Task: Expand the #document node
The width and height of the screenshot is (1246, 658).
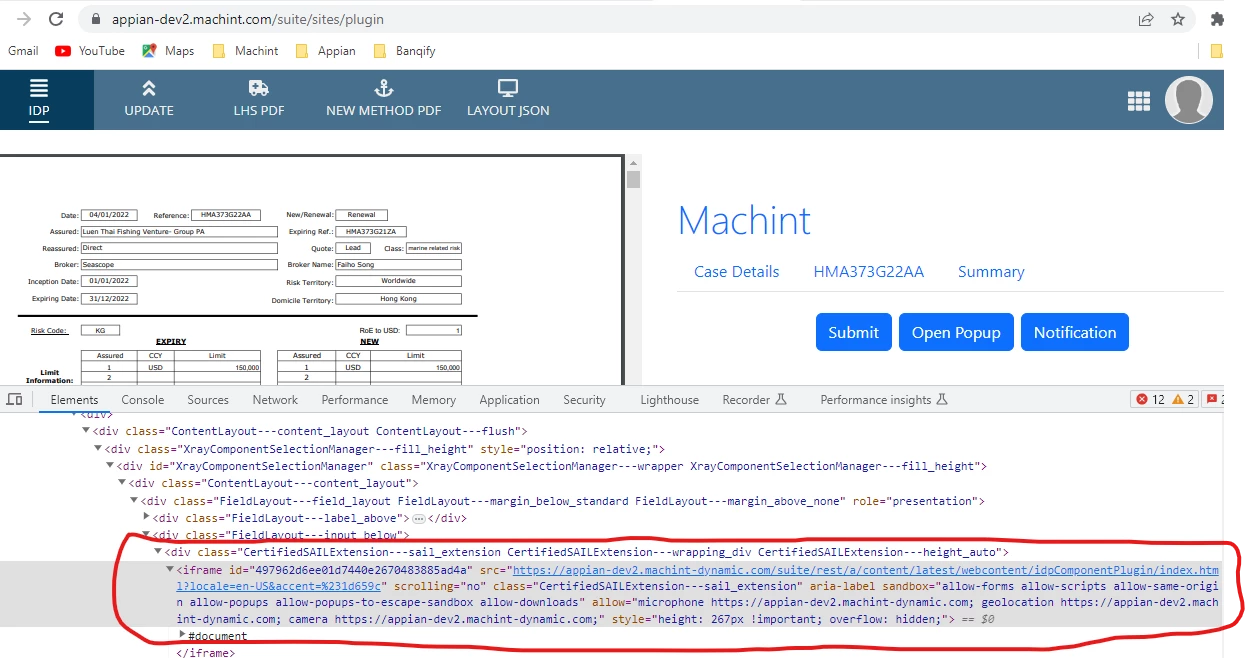Action: pos(182,635)
